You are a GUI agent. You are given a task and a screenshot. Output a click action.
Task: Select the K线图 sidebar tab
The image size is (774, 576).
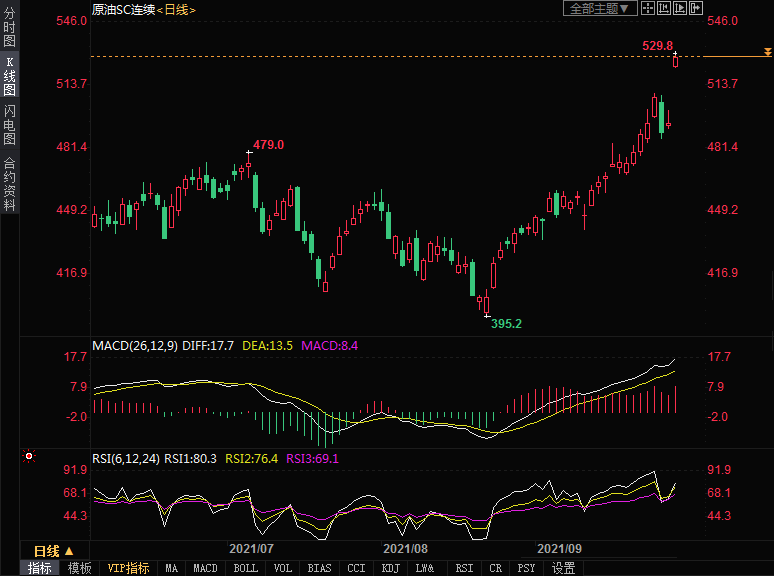click(x=9, y=76)
